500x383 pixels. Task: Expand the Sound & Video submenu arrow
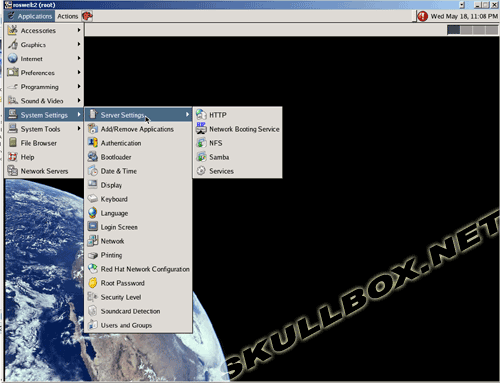coord(79,100)
